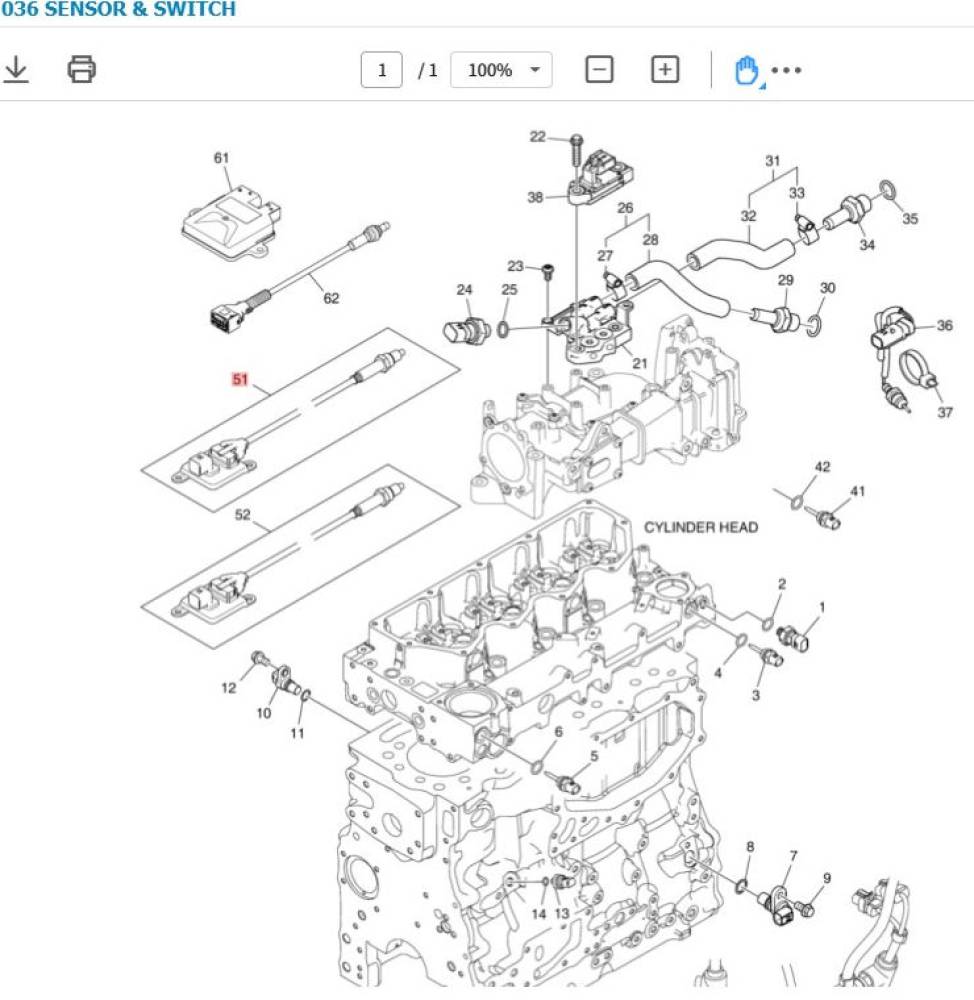Zoom out with the minus button
Viewport: 974px width, 1000px height.
point(599,70)
